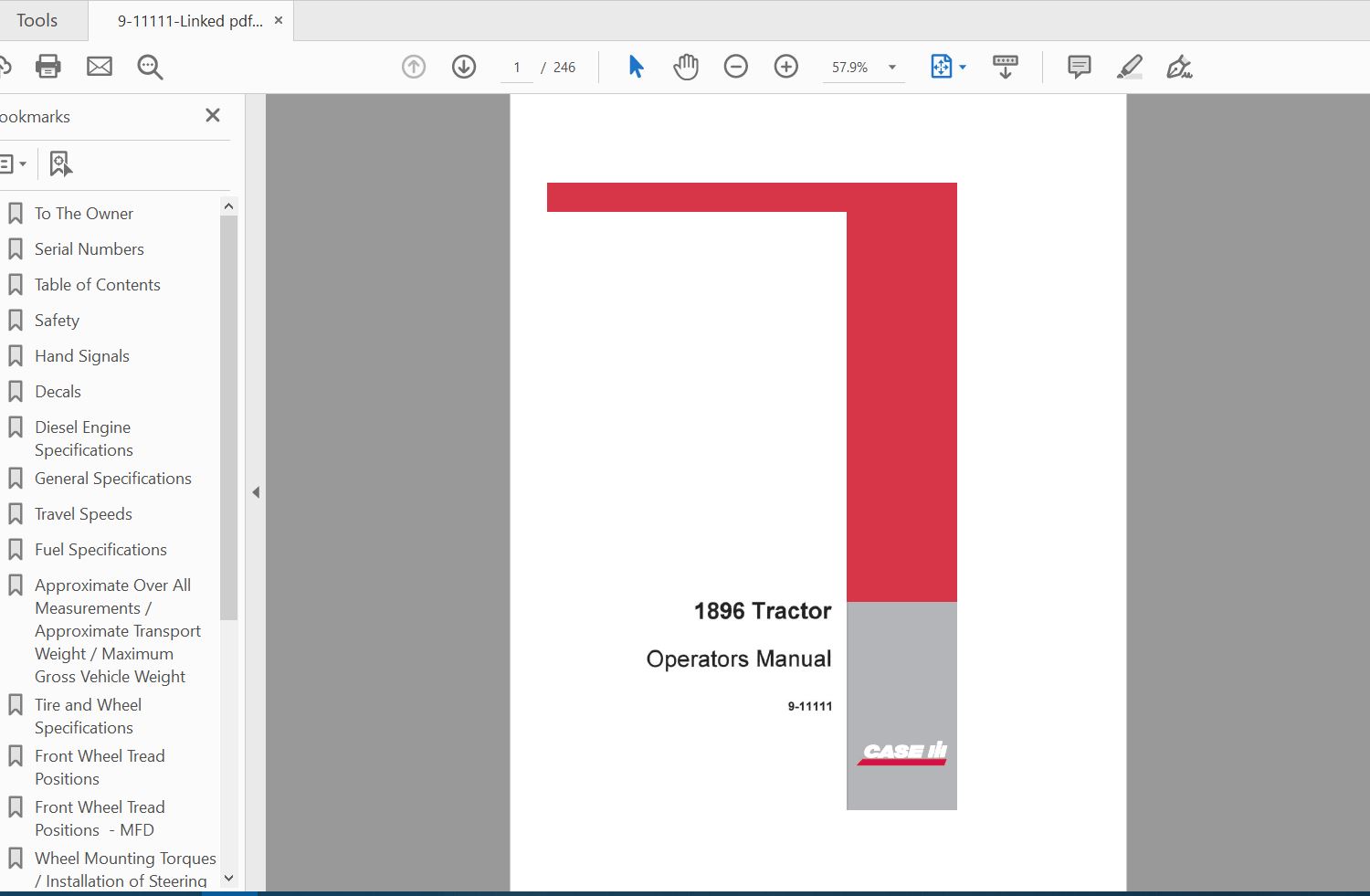Click bookmark icon beside Hand Signals
1370x896 pixels.
[16, 356]
